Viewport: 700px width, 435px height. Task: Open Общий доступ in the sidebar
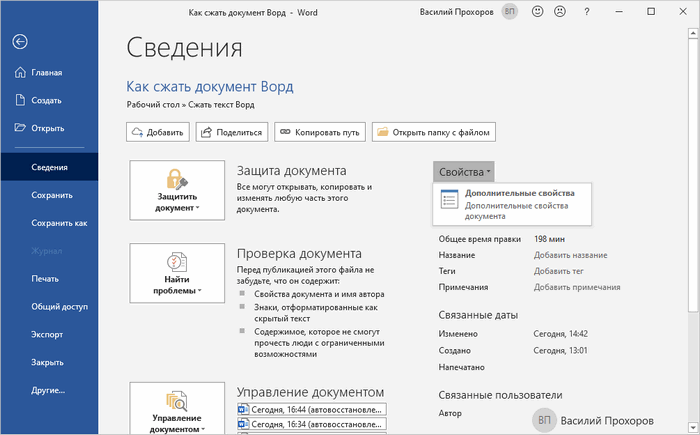tap(49, 306)
